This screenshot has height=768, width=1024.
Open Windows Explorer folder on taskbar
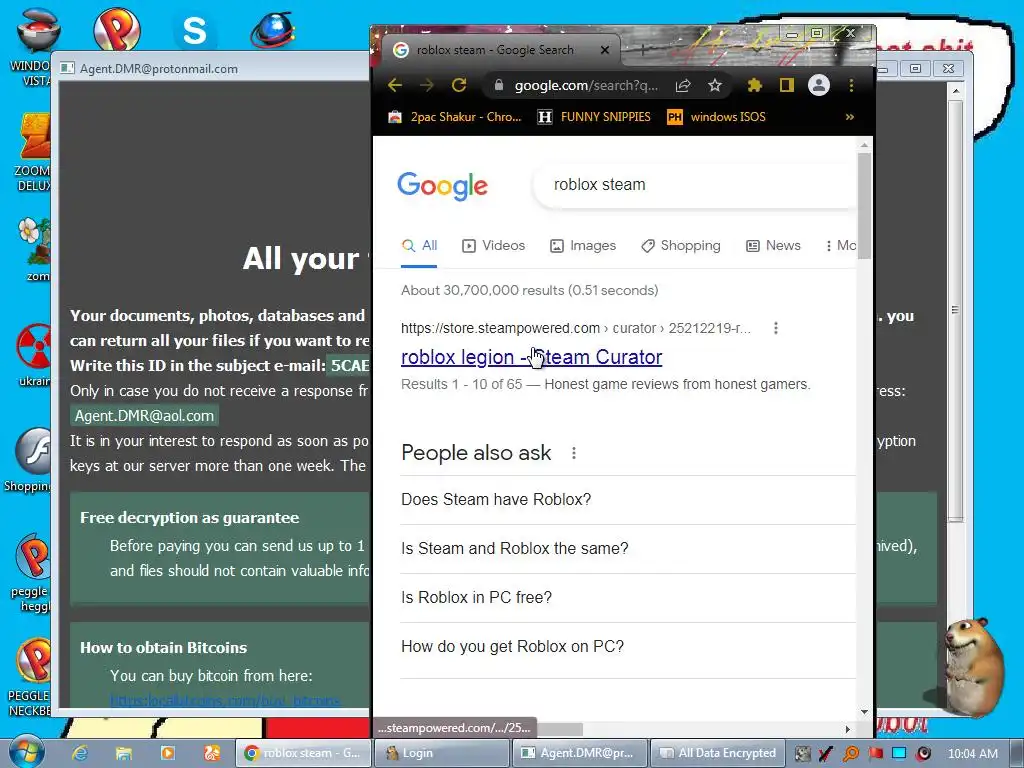pos(123,753)
